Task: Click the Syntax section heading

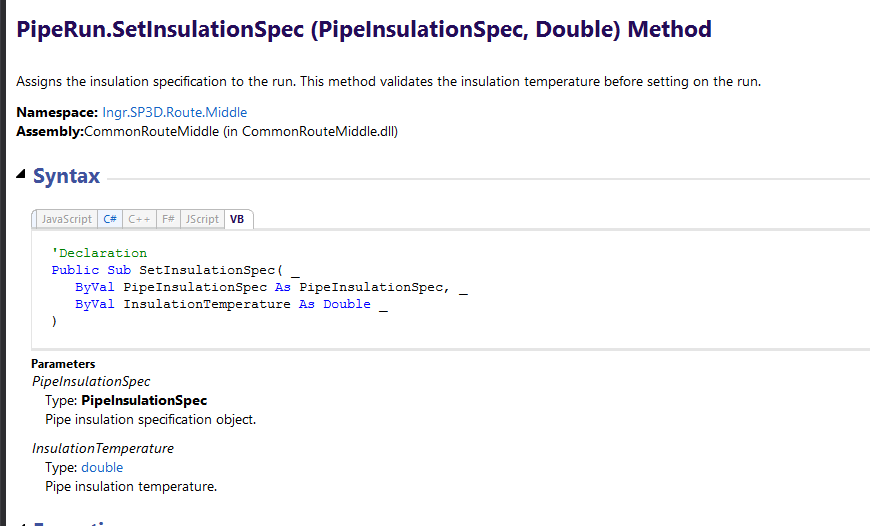Action: tap(67, 176)
